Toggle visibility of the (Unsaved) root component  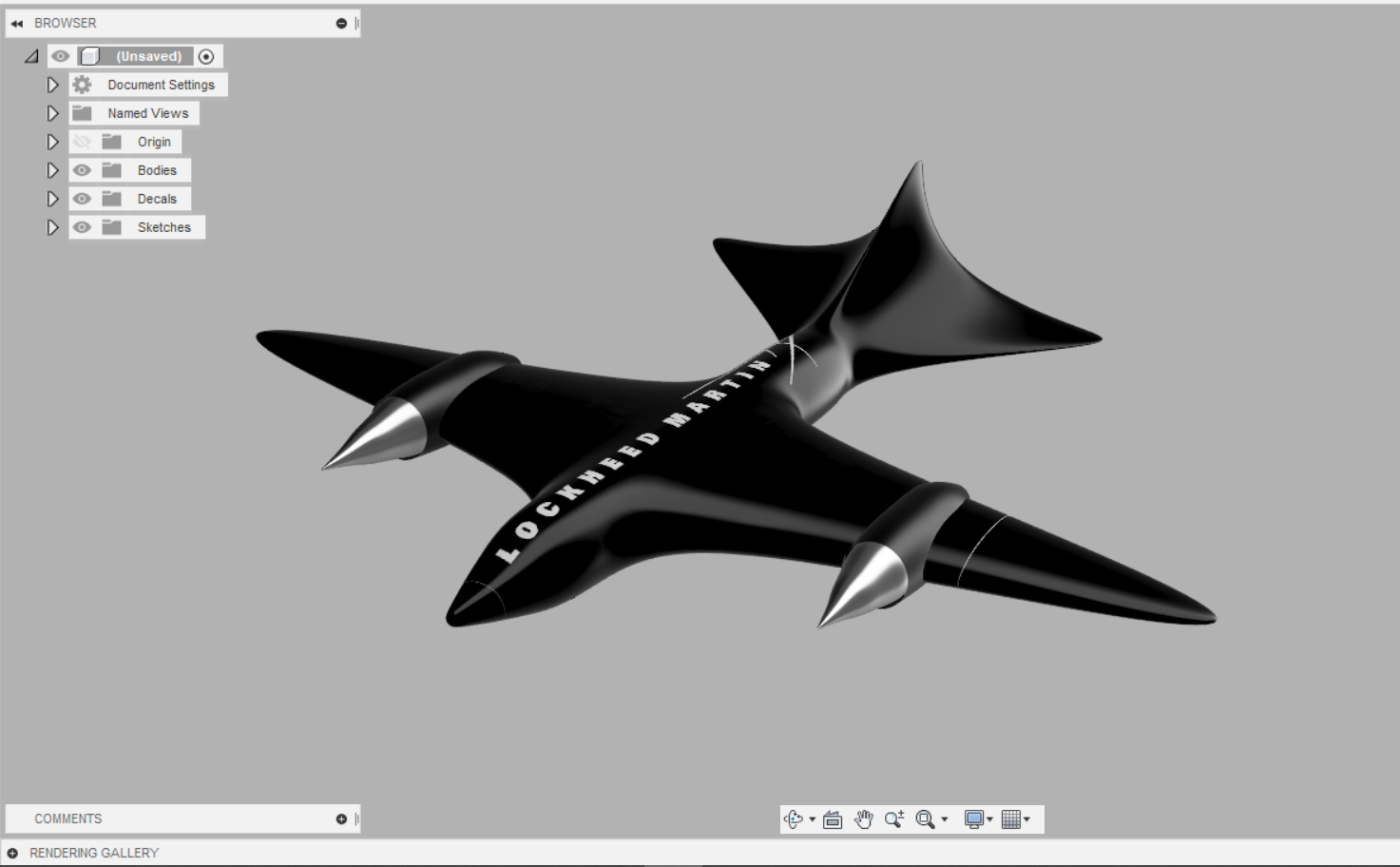(61, 56)
